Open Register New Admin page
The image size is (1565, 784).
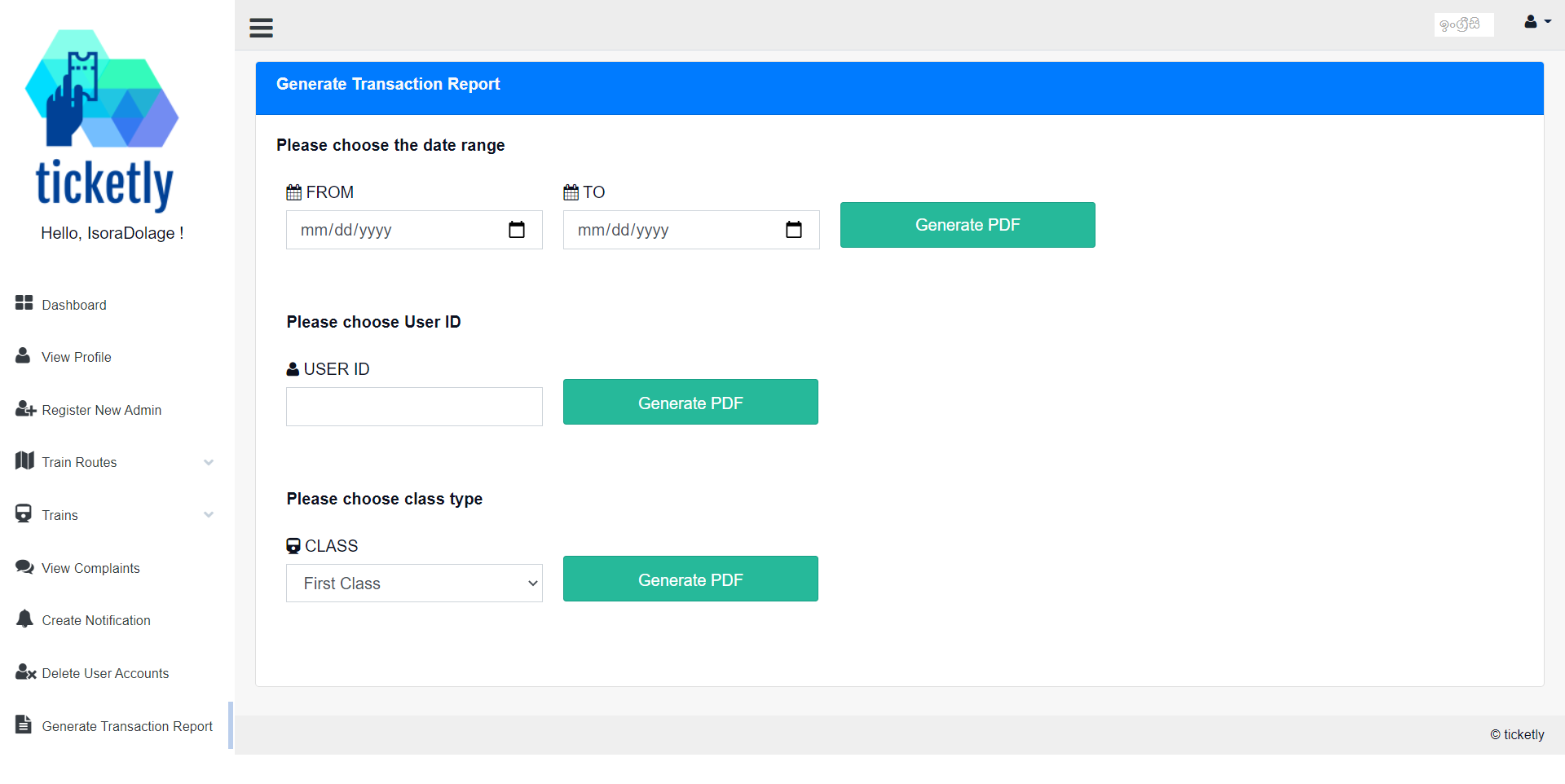coord(102,410)
